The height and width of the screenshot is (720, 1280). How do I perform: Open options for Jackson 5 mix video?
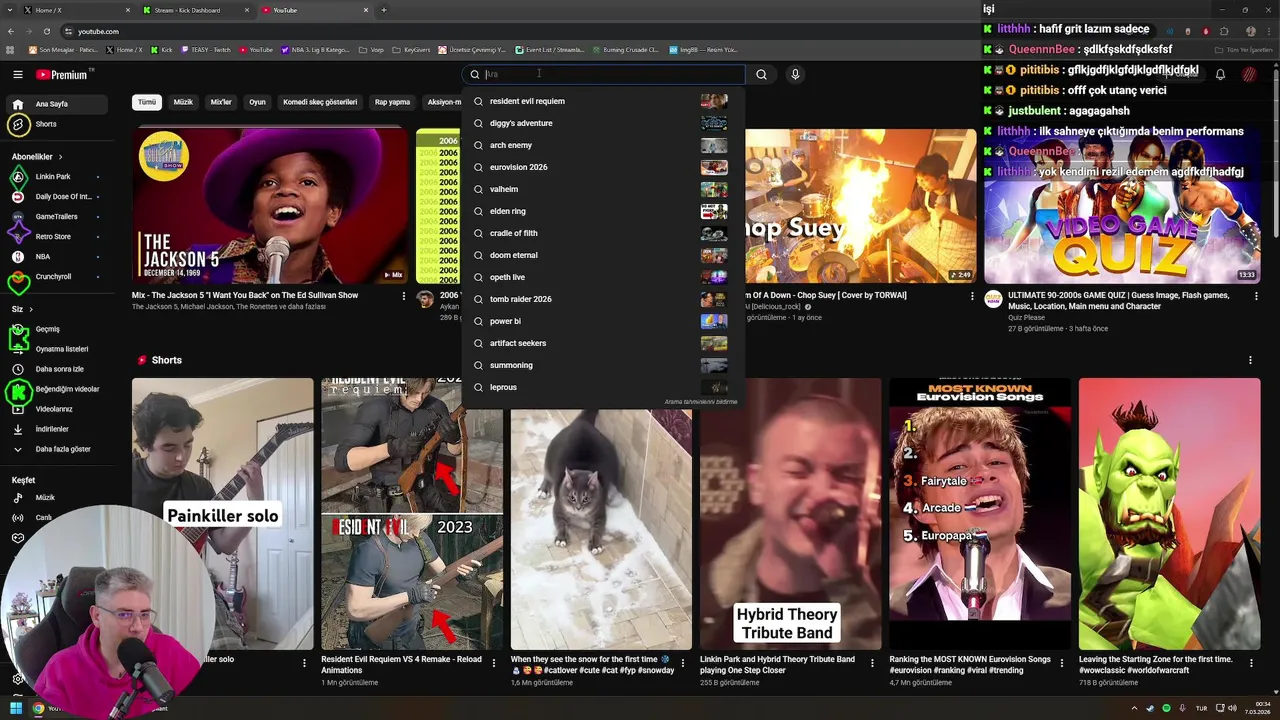tap(404, 296)
